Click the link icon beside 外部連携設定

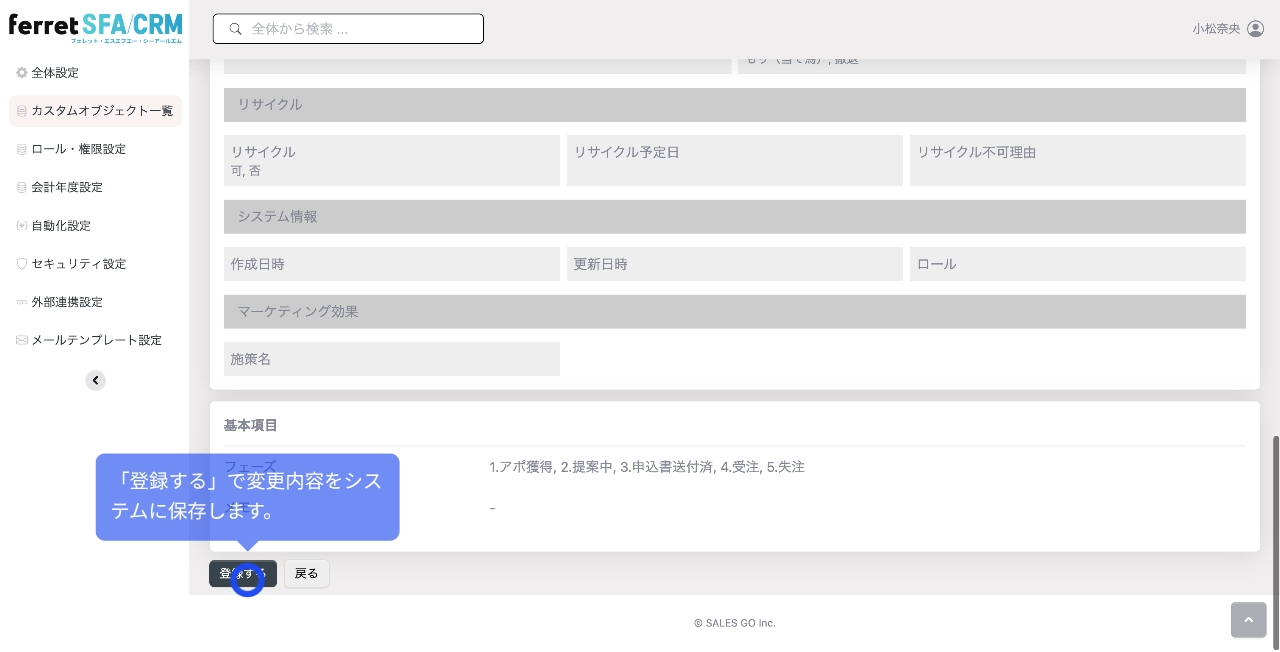click(22, 302)
